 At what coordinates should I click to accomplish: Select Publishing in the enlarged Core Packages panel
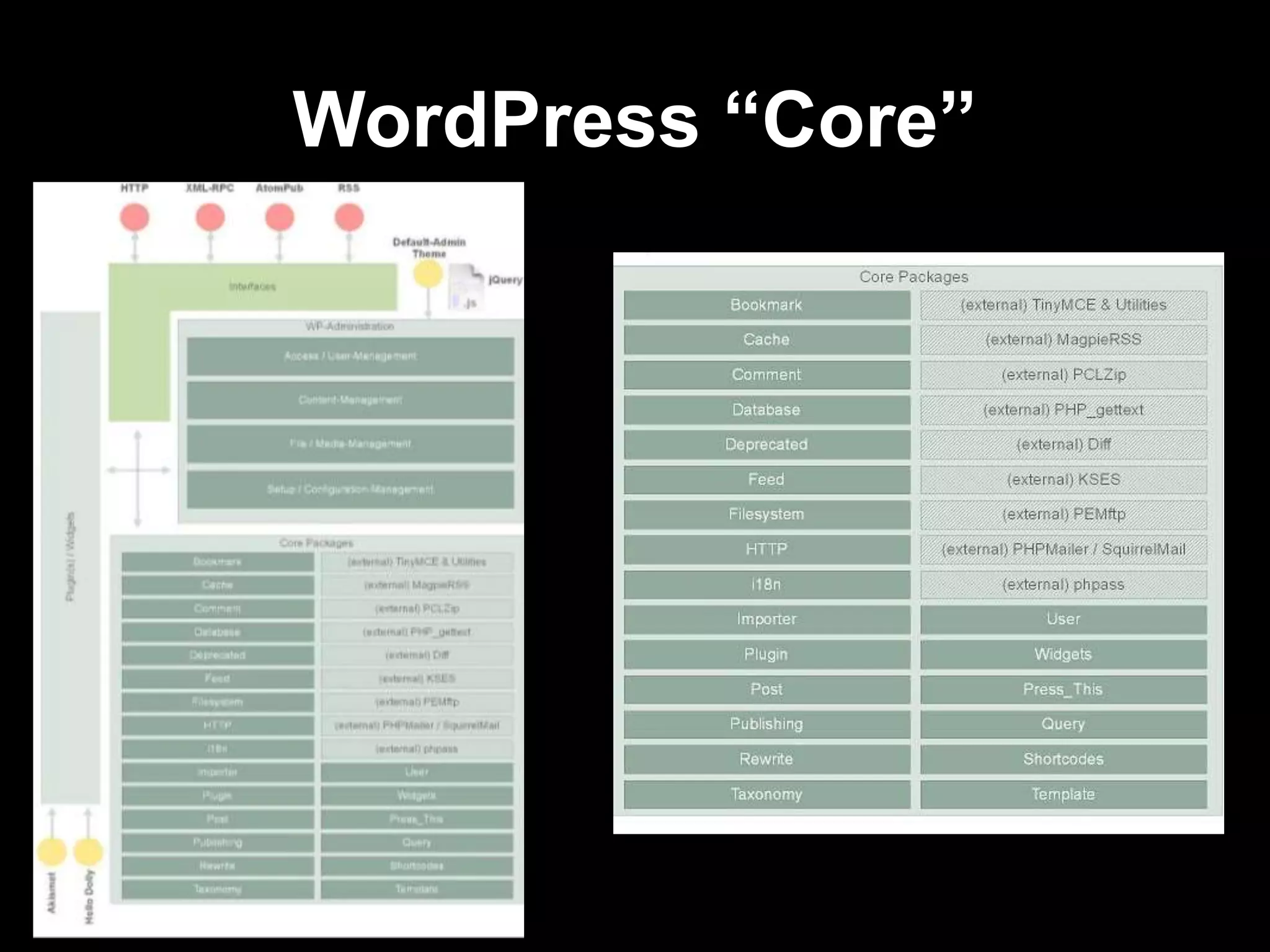pos(767,724)
